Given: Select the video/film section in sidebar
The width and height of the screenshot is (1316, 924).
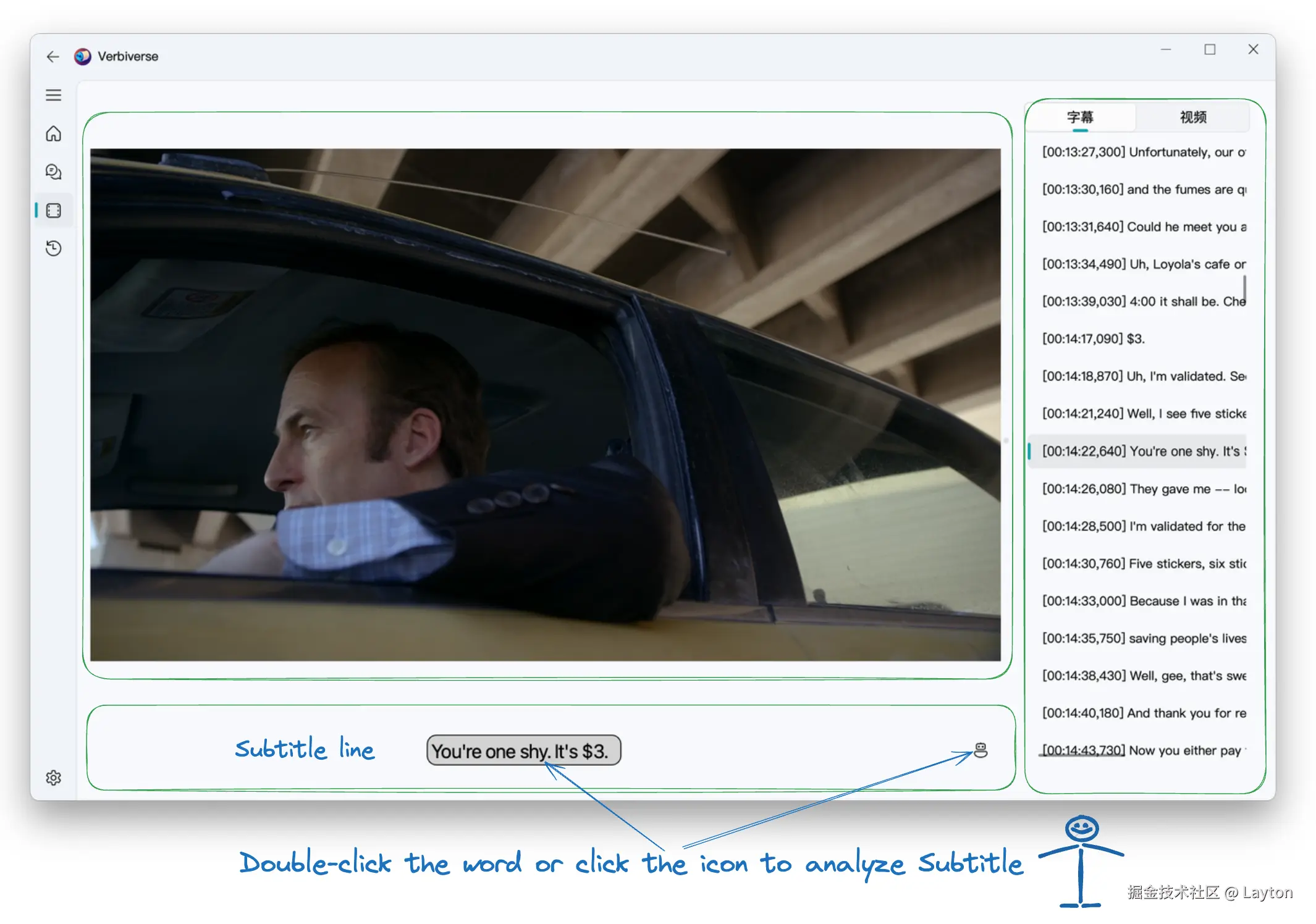Looking at the screenshot, I should point(53,211).
